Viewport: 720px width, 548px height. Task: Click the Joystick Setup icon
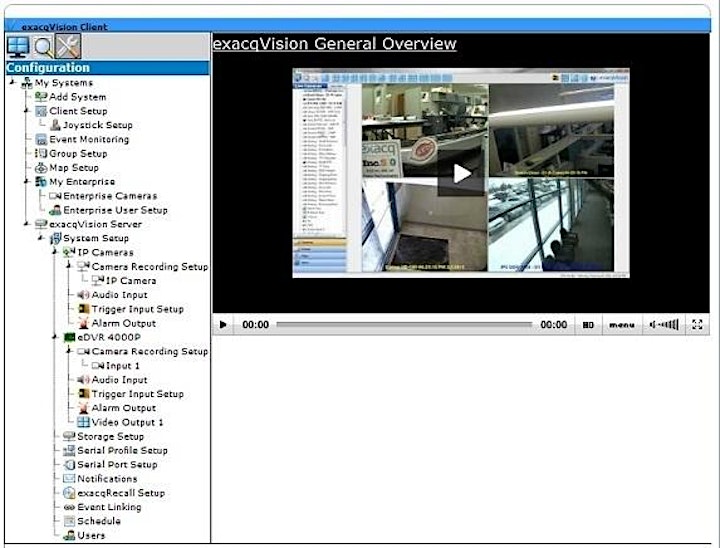click(x=55, y=125)
